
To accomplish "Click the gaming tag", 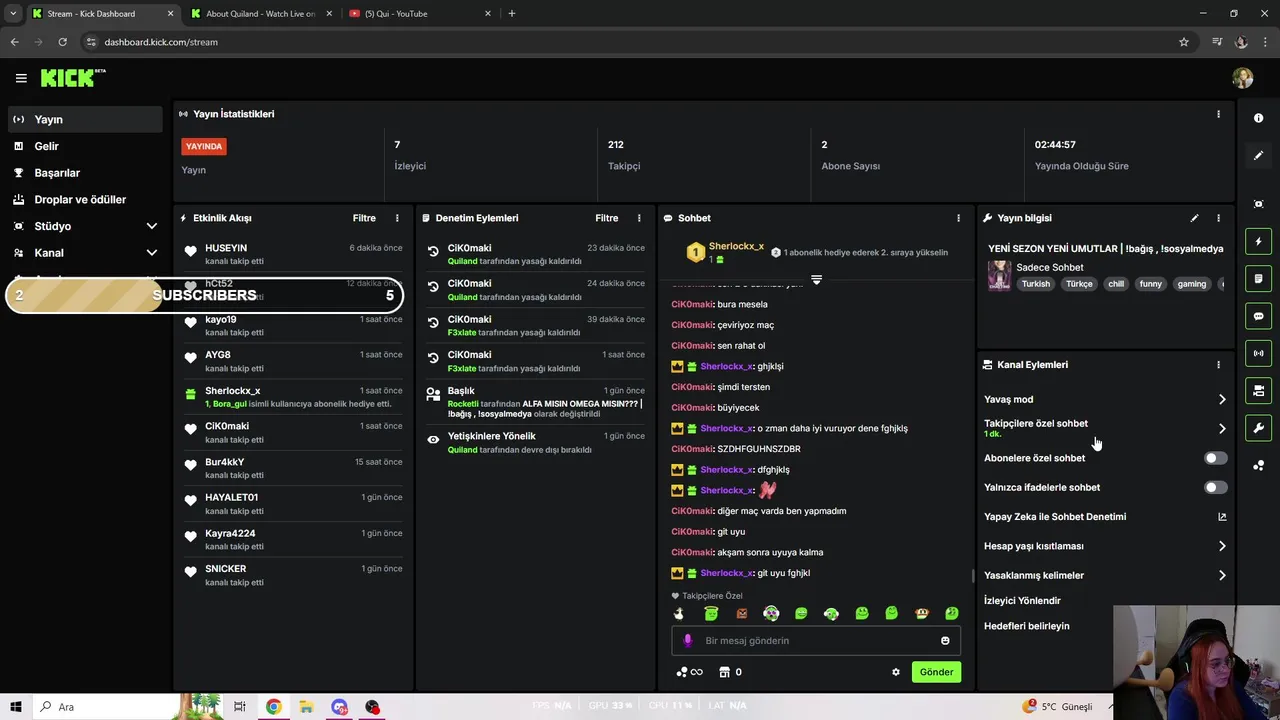I will [x=1191, y=284].
